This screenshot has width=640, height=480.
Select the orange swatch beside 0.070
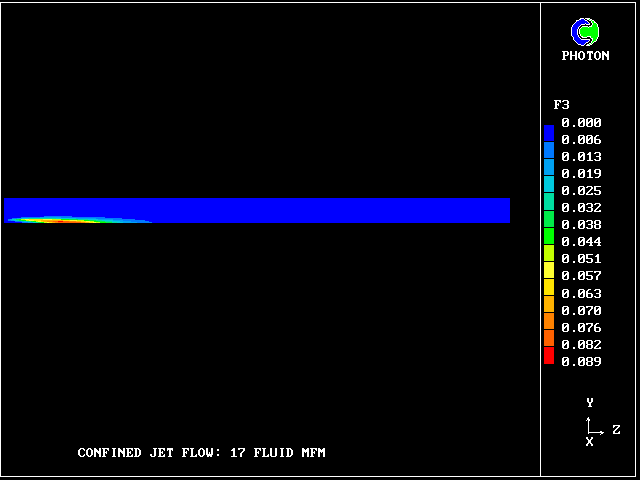[548, 306]
